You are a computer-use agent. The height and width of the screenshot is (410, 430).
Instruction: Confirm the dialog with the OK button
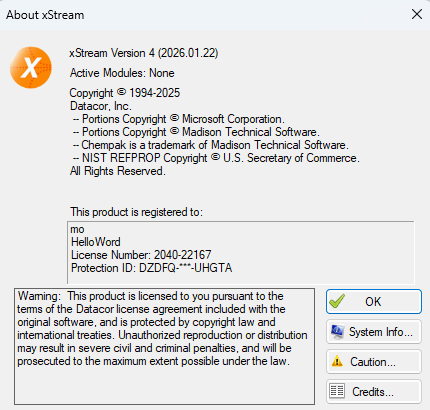tap(374, 302)
